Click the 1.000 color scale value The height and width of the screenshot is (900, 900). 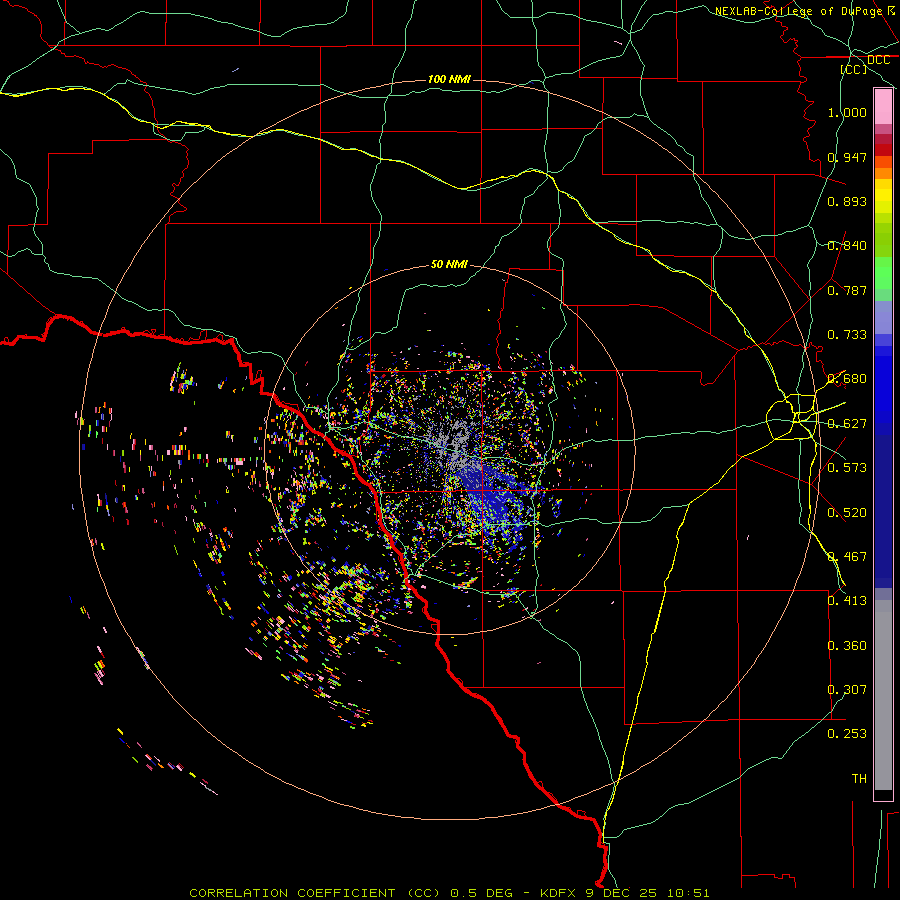pyautogui.click(x=847, y=112)
